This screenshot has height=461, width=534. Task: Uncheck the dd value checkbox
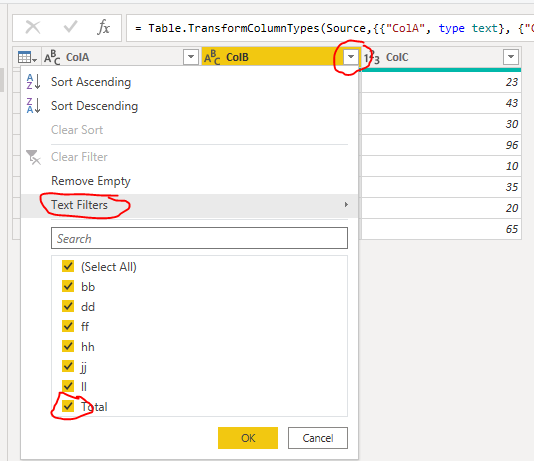[68, 306]
